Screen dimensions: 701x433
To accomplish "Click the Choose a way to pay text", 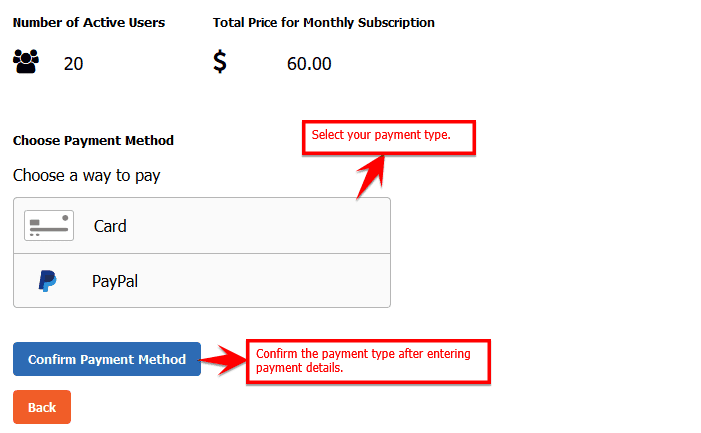I will [x=86, y=175].
